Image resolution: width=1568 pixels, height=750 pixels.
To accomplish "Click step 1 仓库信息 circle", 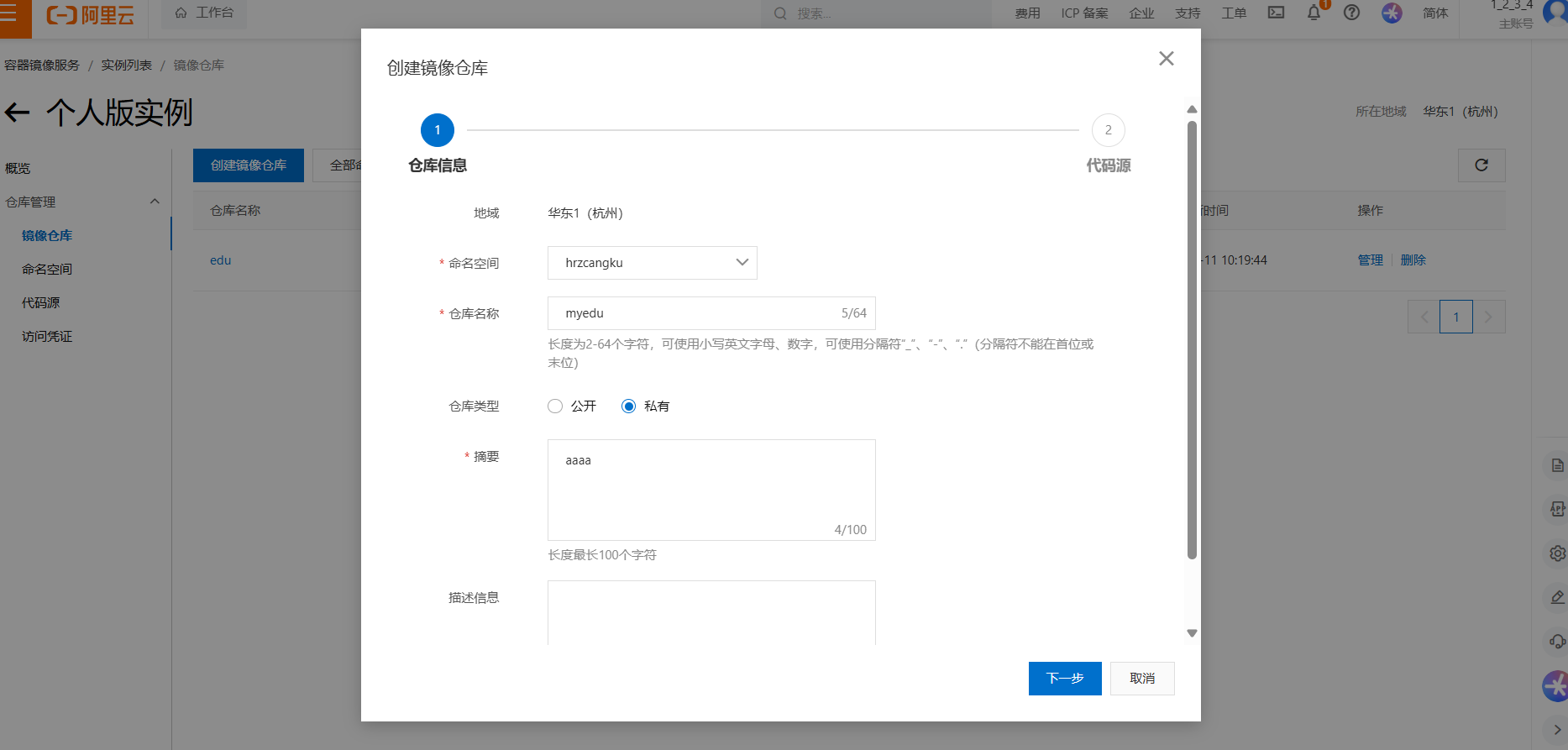I will click(x=437, y=130).
